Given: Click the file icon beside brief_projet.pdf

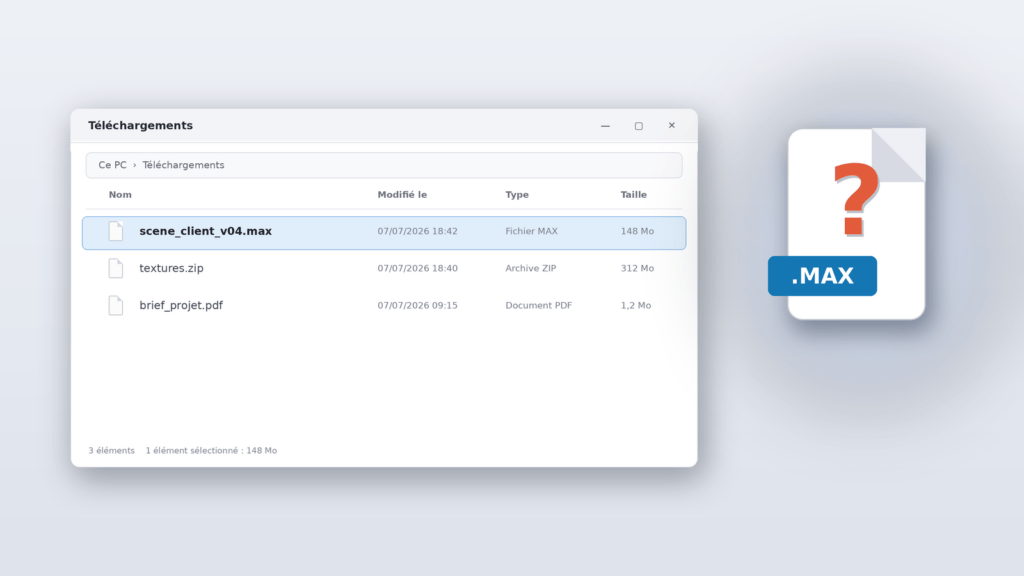Looking at the screenshot, I should pos(116,306).
